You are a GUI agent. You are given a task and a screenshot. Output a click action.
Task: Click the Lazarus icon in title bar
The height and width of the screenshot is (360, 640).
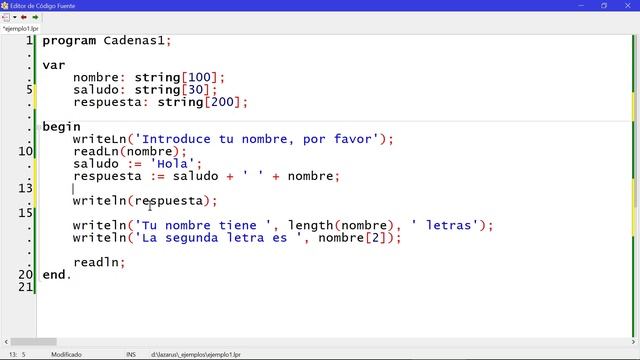coord(4,6)
